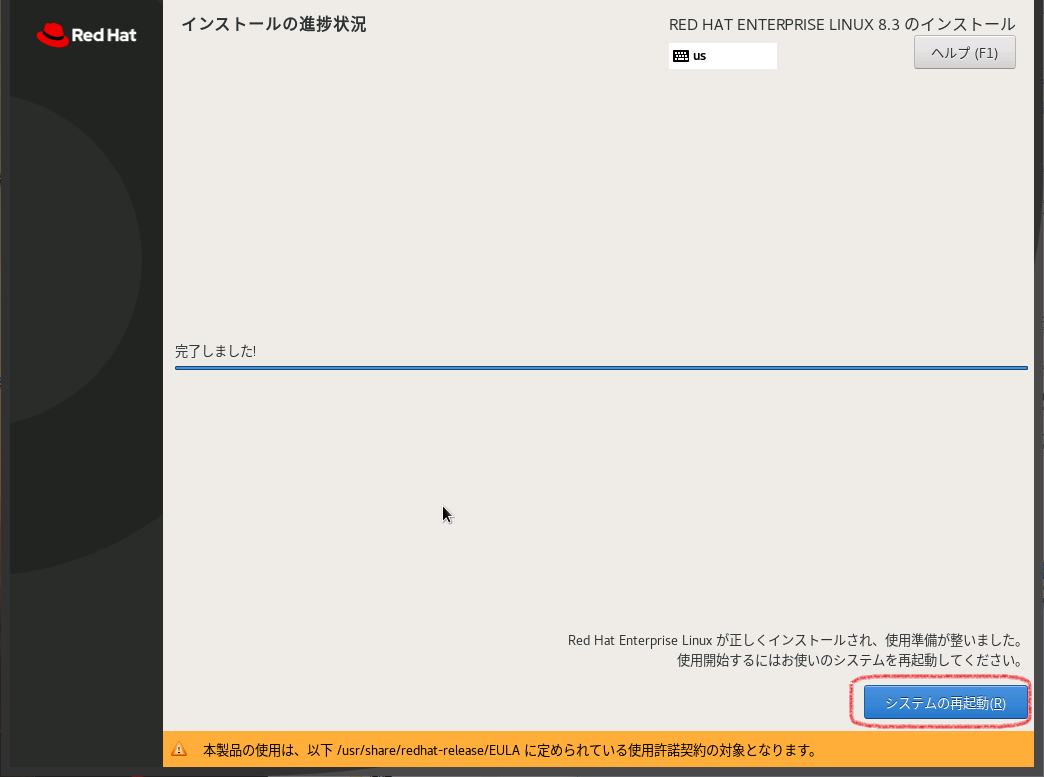Click the インストールの進捗状況 heading
Viewport: 1044px width, 777px height.
(274, 25)
